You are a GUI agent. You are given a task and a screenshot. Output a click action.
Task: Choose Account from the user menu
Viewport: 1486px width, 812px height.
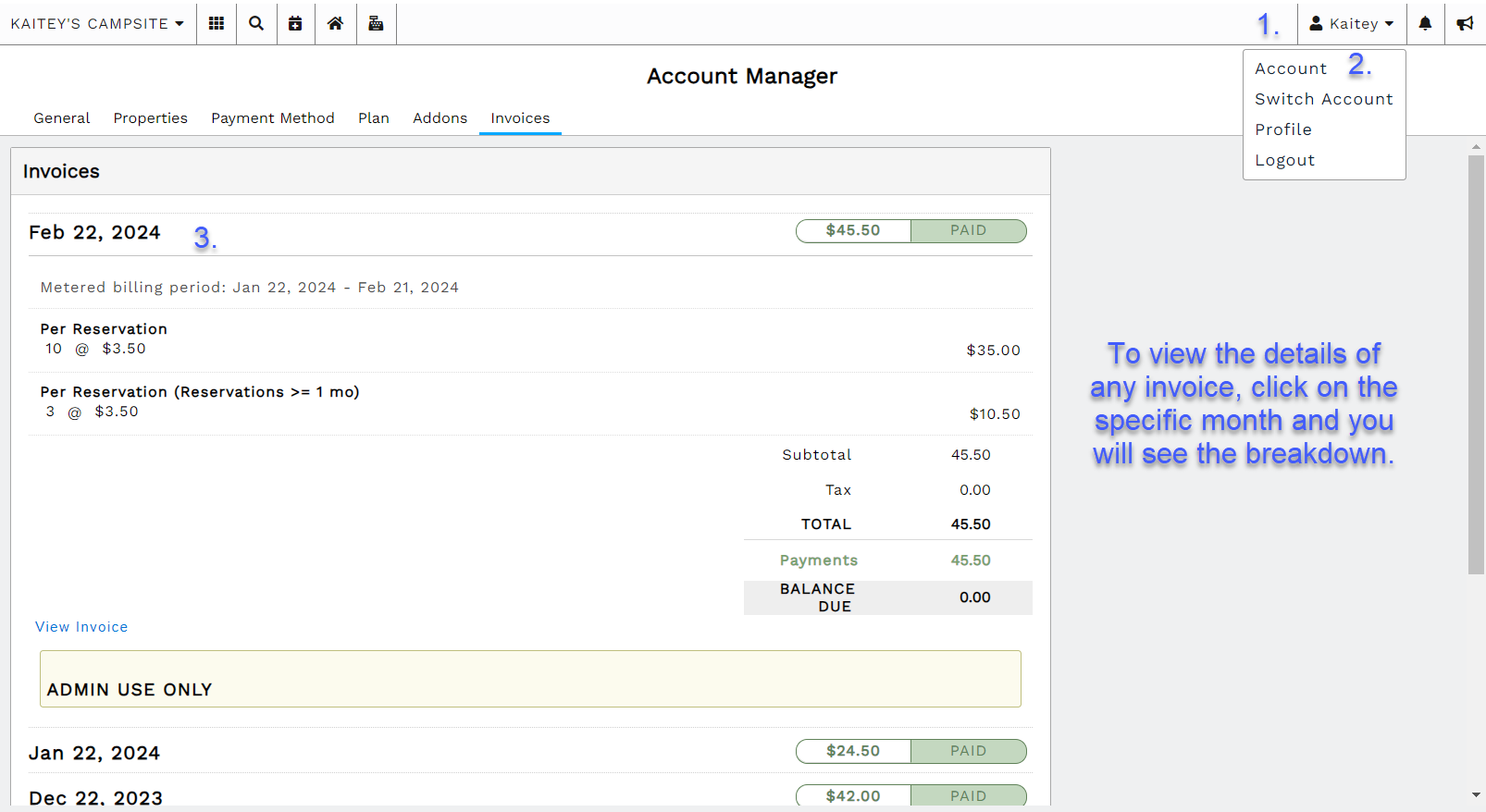1291,68
